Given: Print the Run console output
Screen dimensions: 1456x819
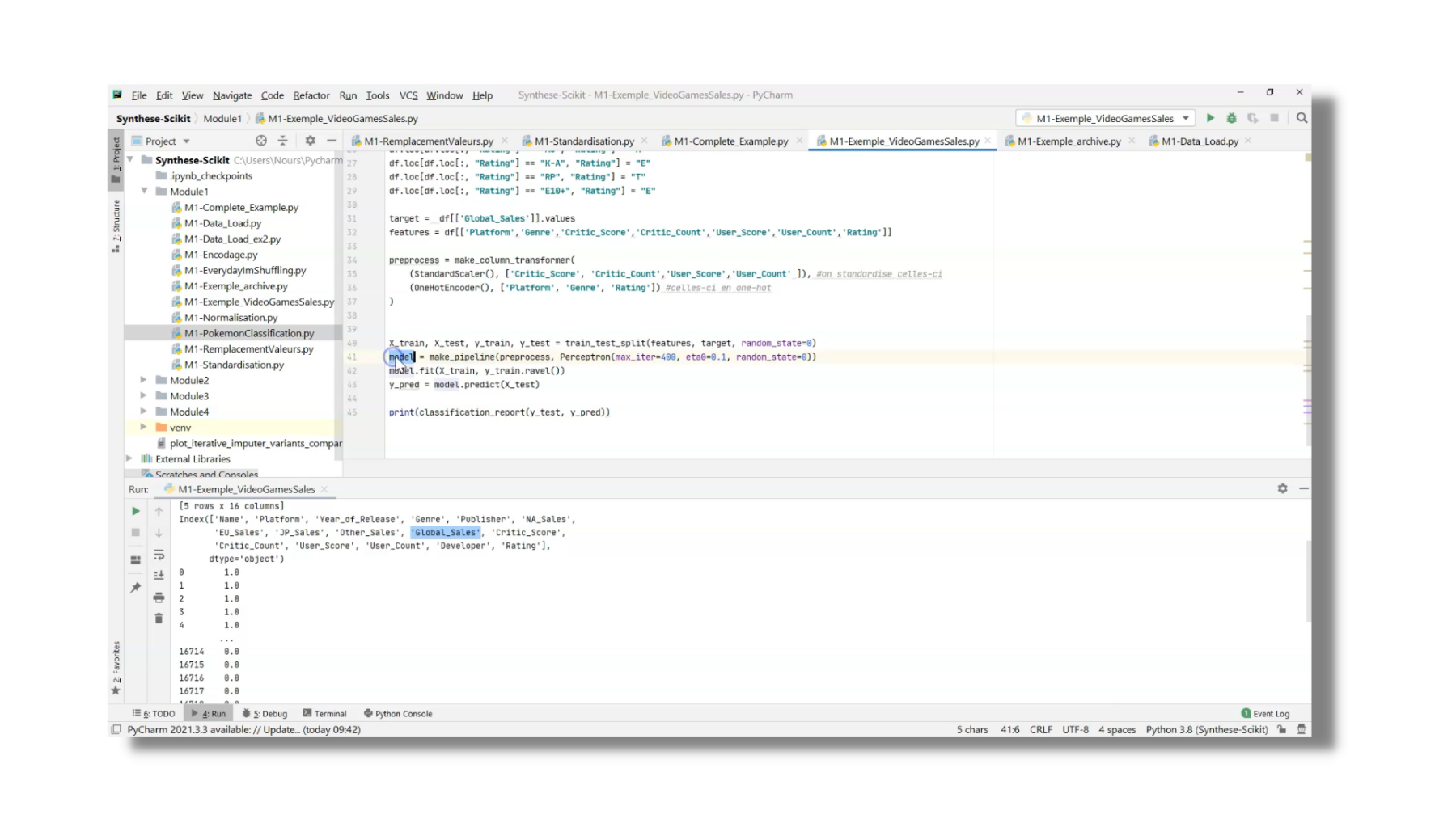Looking at the screenshot, I should (x=159, y=597).
